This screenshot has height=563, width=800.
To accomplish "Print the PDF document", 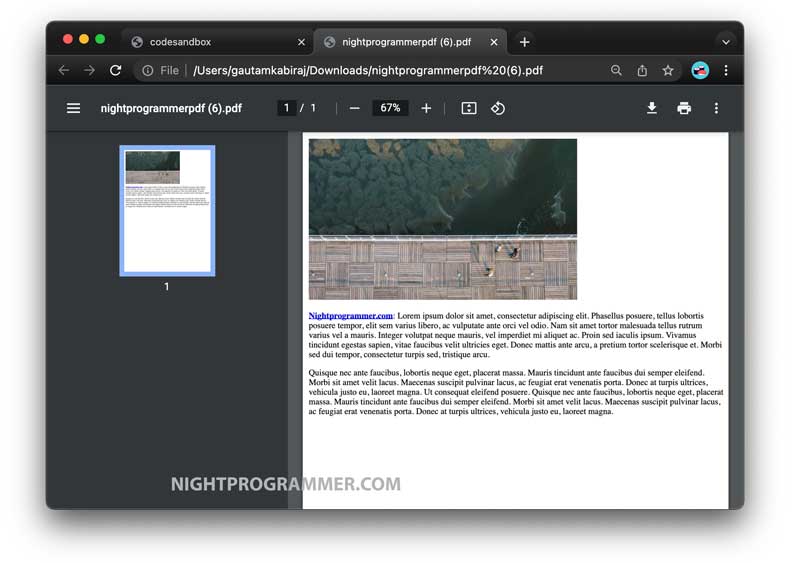I will (x=684, y=108).
